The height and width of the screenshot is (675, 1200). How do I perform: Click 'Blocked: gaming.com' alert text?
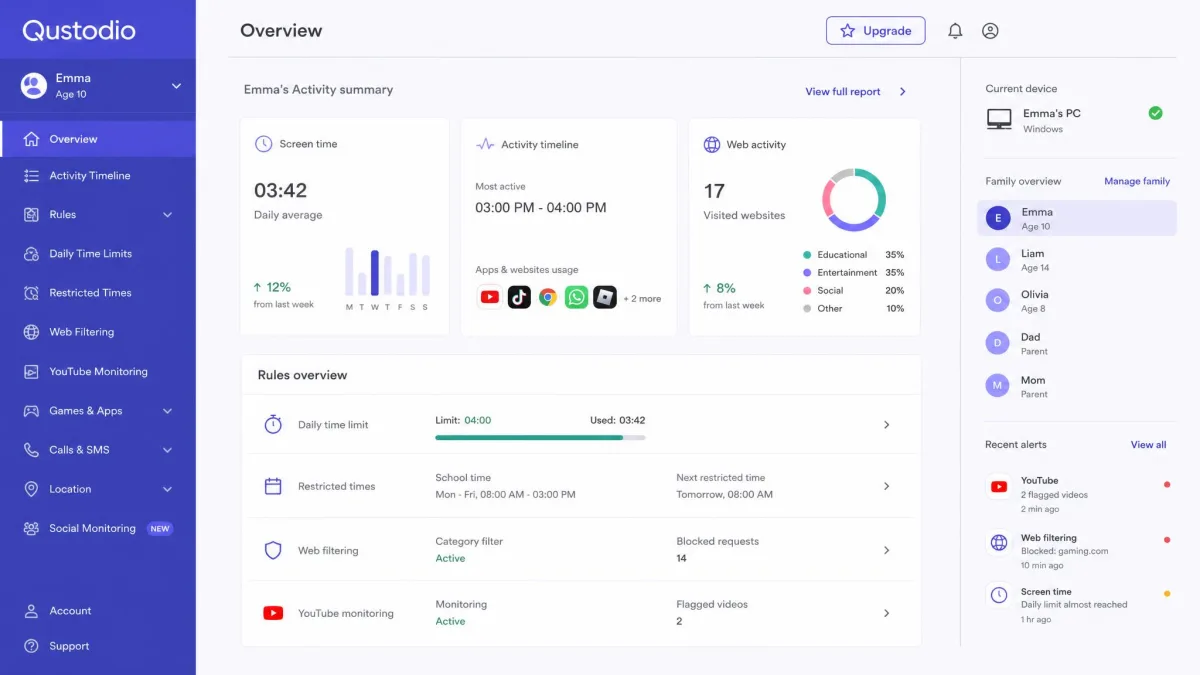click(1064, 551)
